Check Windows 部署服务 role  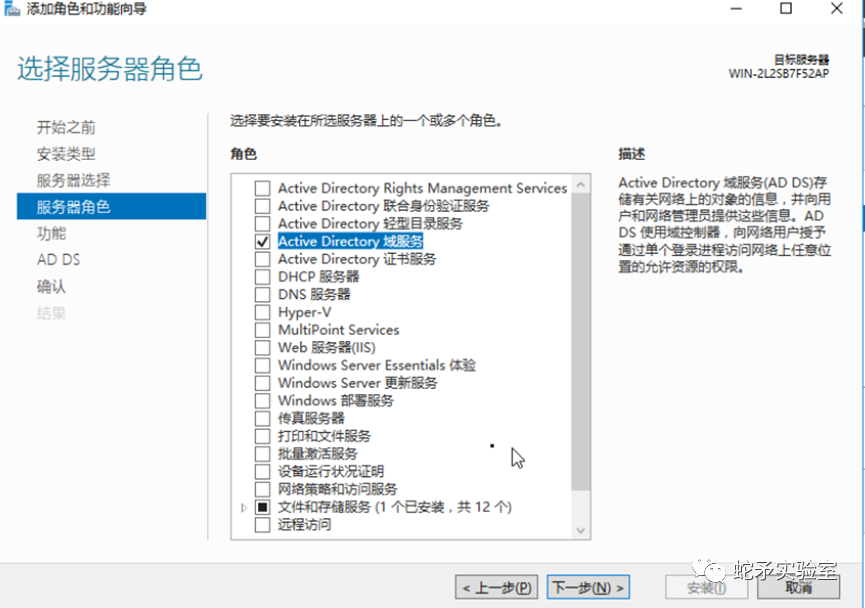[x=263, y=401]
